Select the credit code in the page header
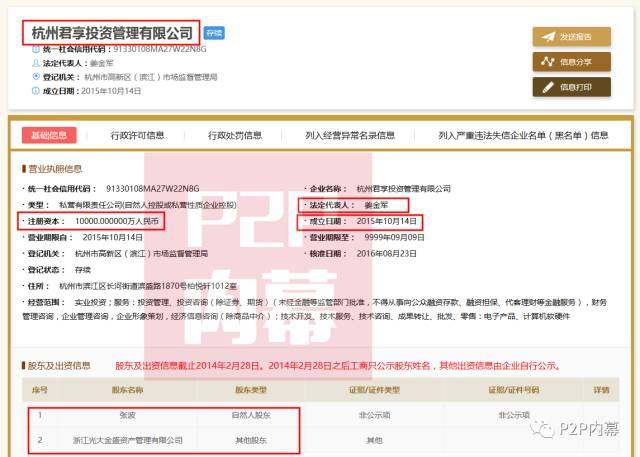Viewport: 640px width, 457px height. click(160, 49)
